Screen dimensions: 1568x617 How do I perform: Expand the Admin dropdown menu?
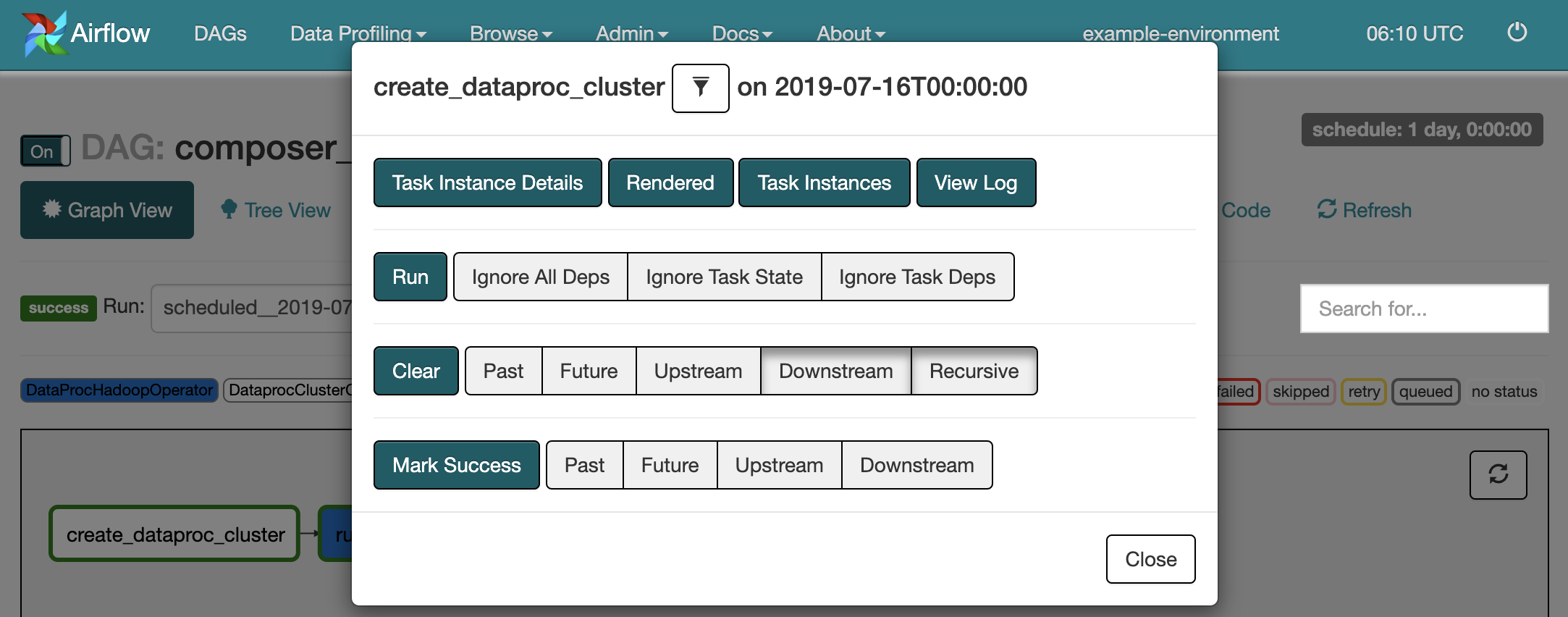(x=631, y=33)
